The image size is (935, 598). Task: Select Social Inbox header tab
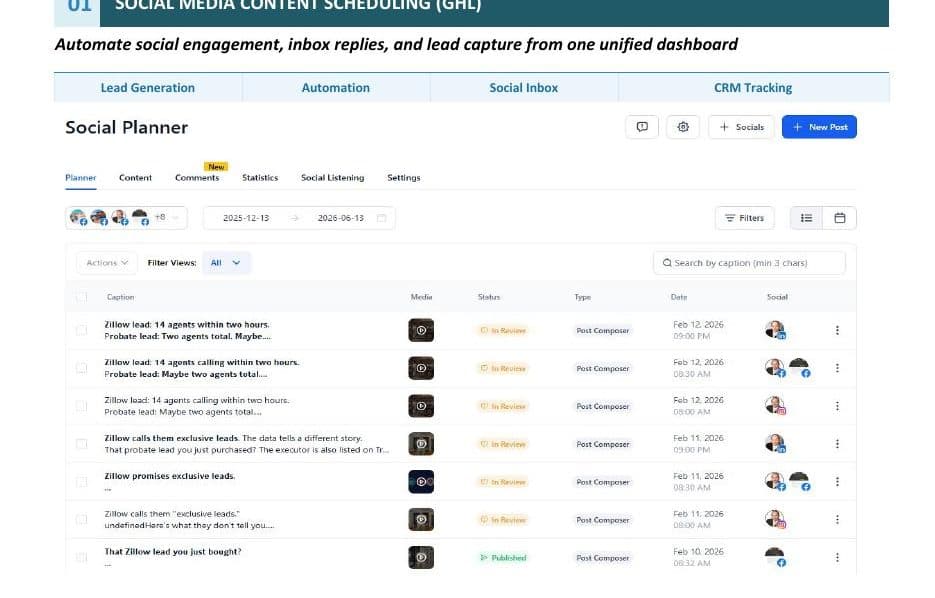(524, 88)
